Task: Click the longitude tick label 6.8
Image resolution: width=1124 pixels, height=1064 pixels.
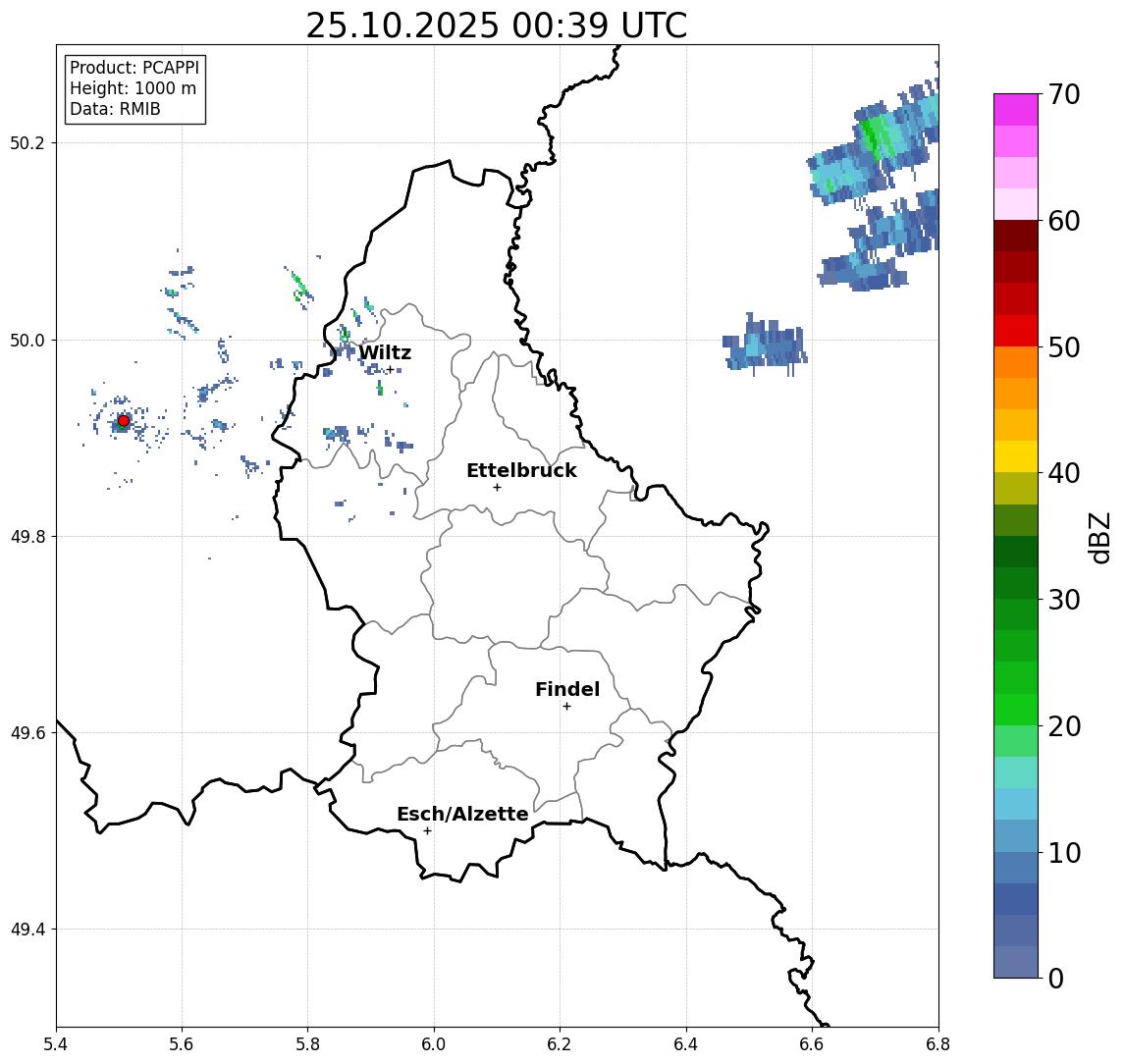Action: (937, 1044)
